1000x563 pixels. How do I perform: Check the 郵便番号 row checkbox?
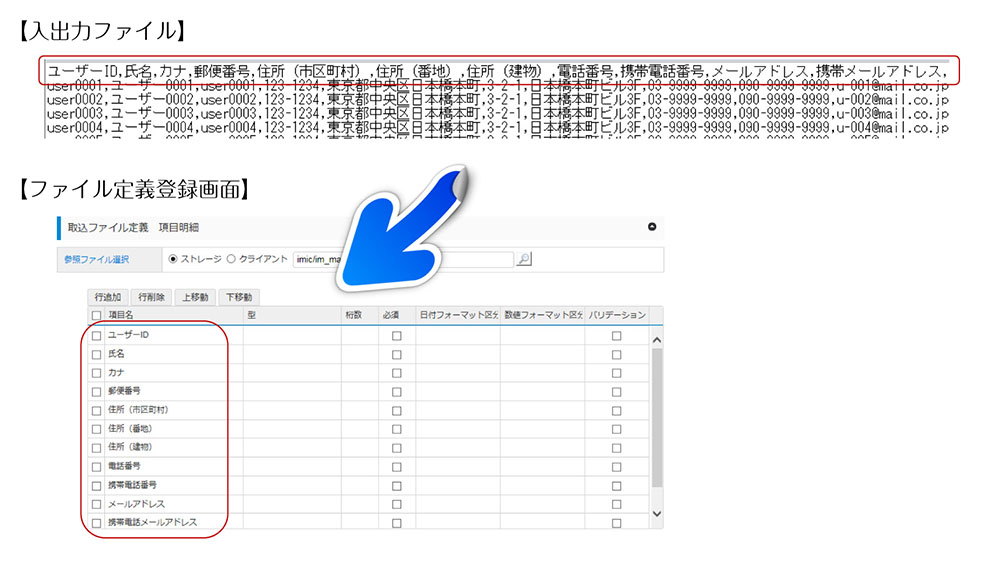click(x=96, y=392)
